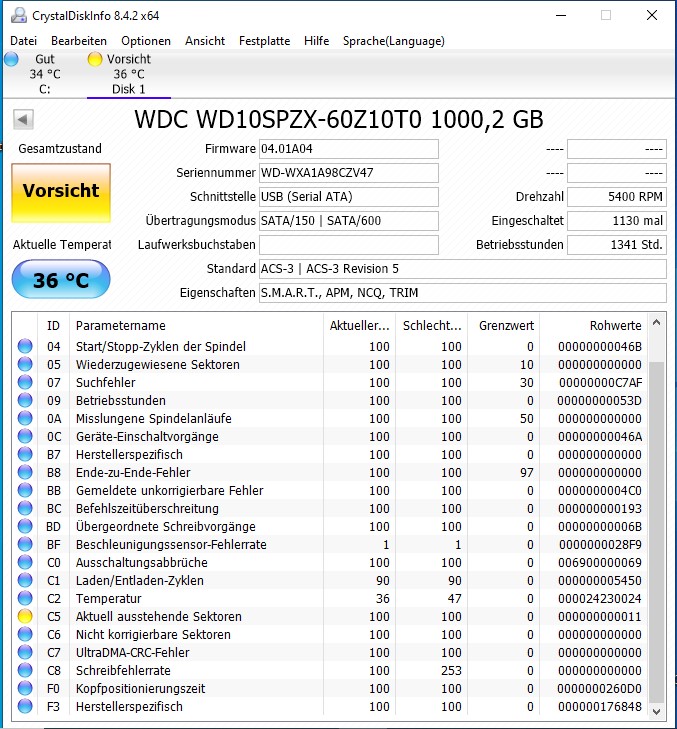
Task: Open the Sprache(Language) menu
Action: coord(393,41)
